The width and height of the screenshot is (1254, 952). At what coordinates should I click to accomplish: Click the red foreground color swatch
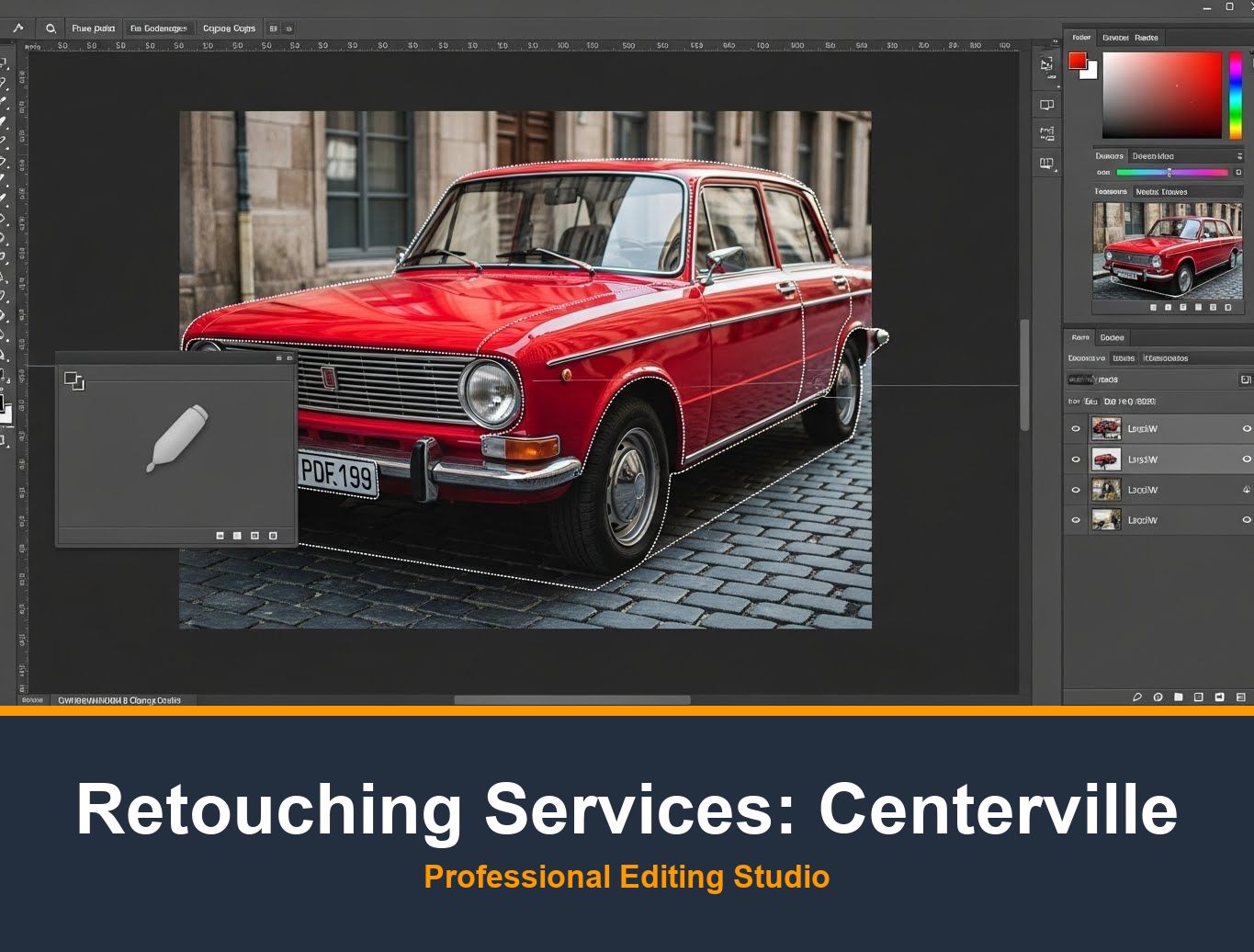pos(1077,61)
